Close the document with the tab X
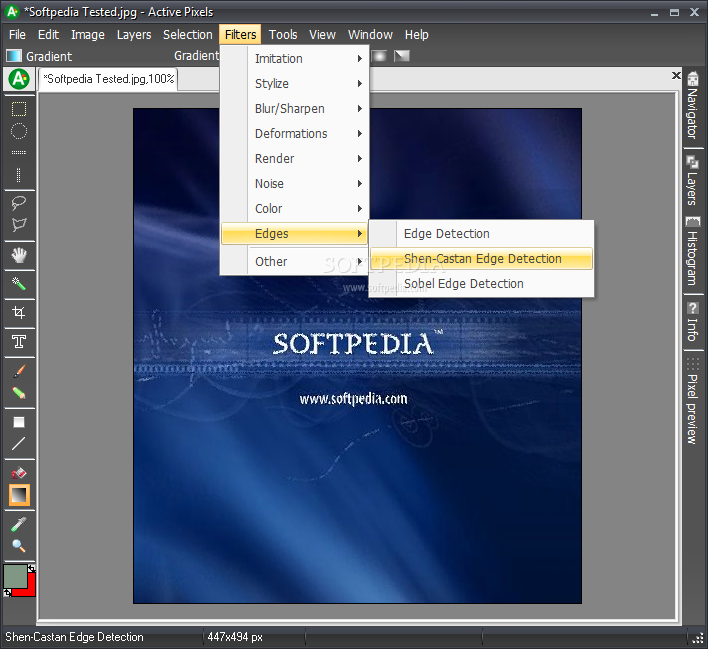This screenshot has height=649, width=708. click(676, 75)
